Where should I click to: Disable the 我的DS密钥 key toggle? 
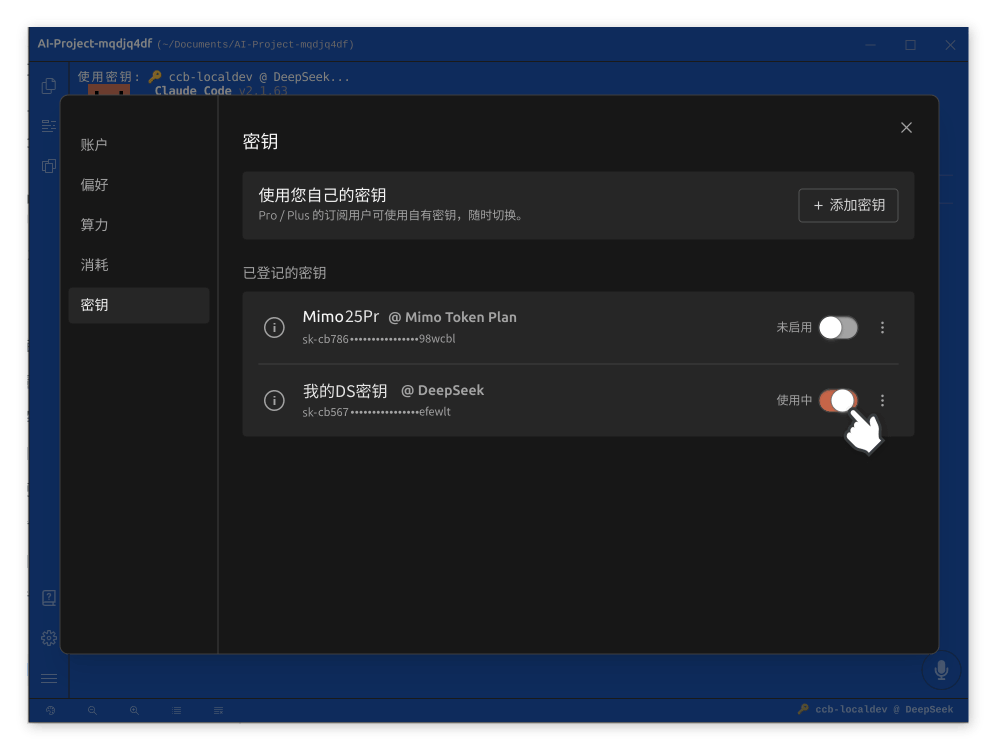pyautogui.click(x=838, y=400)
